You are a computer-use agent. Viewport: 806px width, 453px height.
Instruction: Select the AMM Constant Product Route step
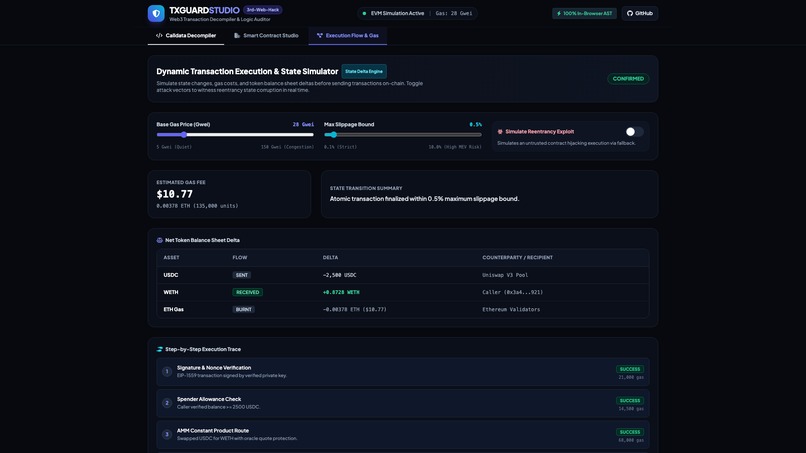point(403,435)
